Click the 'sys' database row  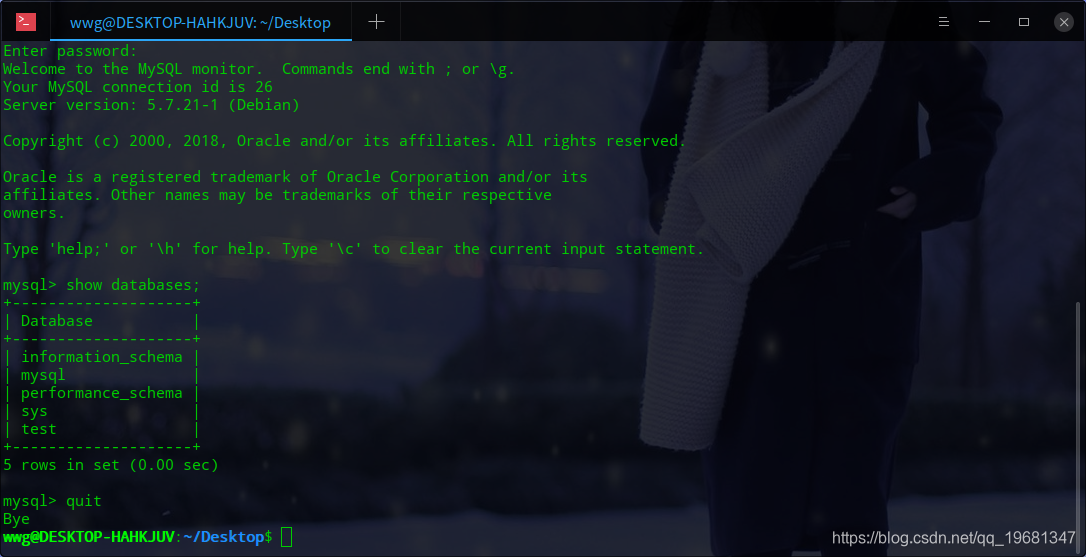pyautogui.click(x=102, y=411)
